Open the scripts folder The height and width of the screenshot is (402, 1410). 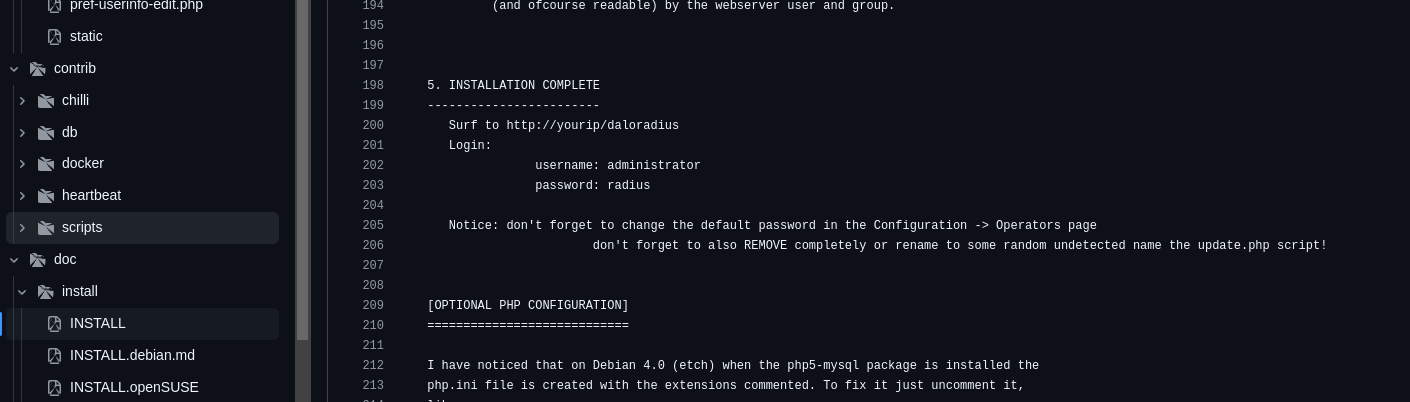click(82, 227)
